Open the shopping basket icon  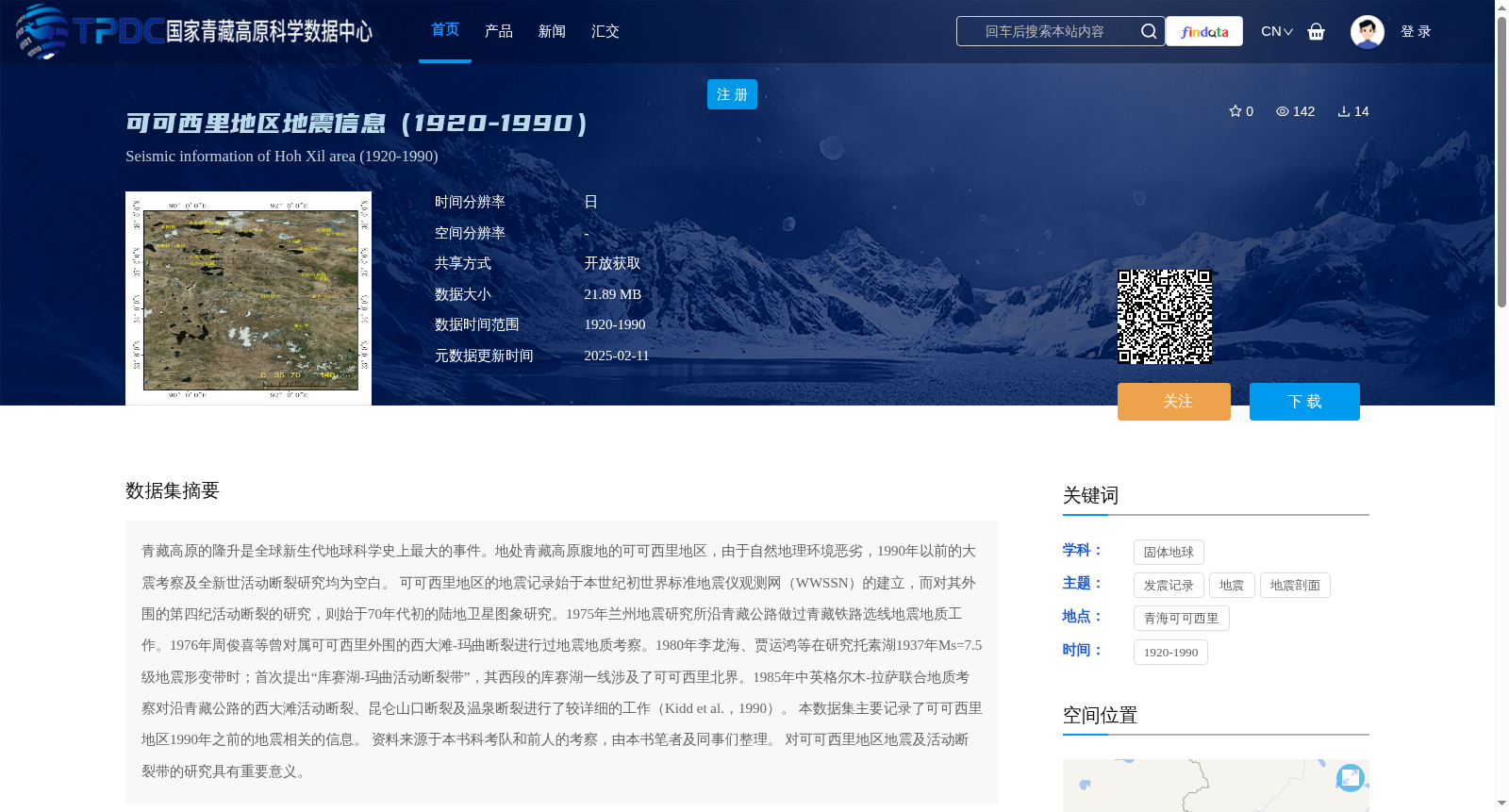[1317, 31]
